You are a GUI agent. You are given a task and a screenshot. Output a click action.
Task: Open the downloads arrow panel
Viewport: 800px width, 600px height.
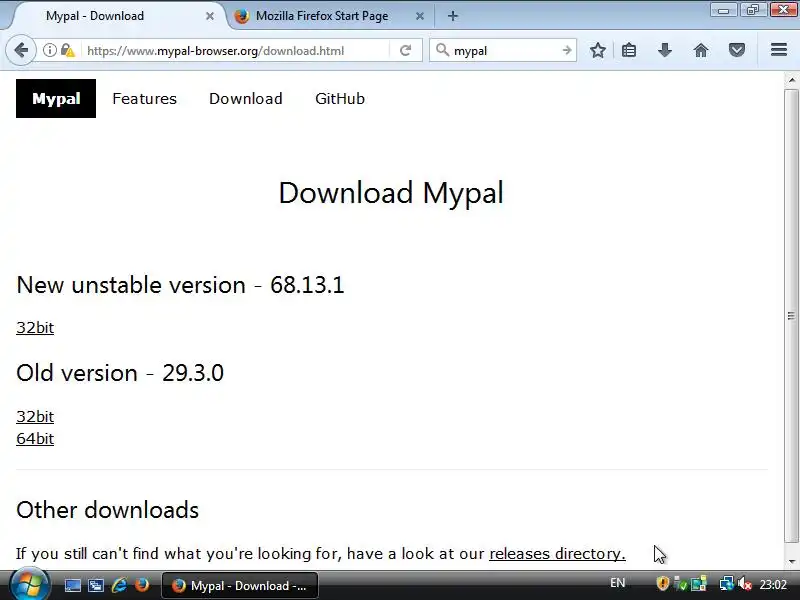point(665,50)
